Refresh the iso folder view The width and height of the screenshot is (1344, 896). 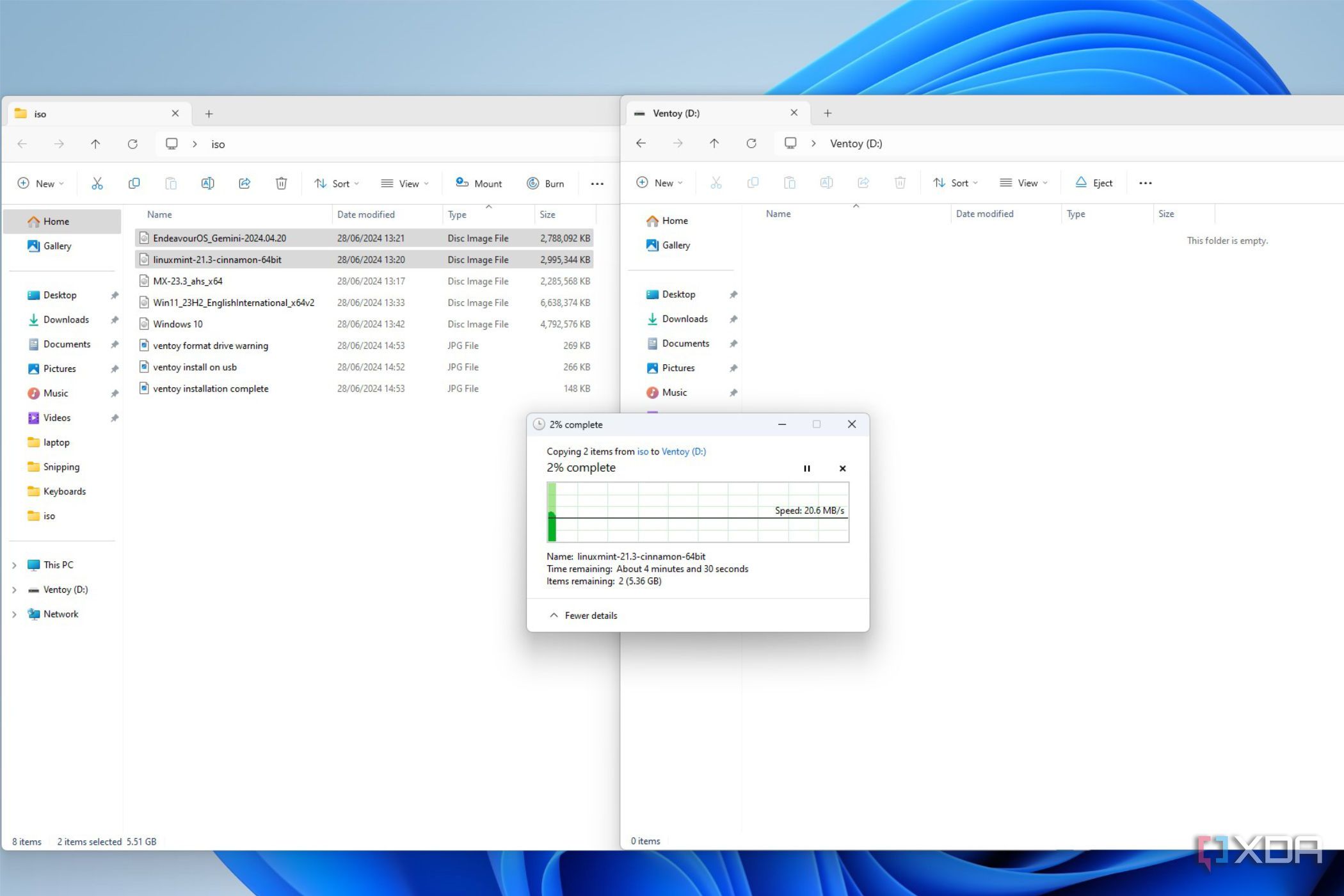pyautogui.click(x=132, y=144)
